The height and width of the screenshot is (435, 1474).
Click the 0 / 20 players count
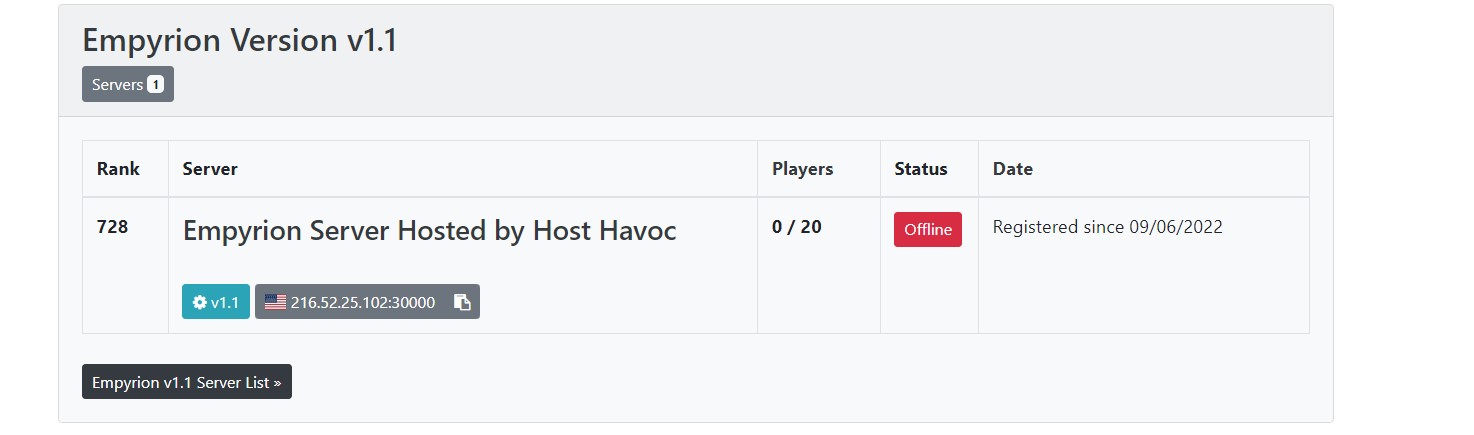(x=796, y=227)
